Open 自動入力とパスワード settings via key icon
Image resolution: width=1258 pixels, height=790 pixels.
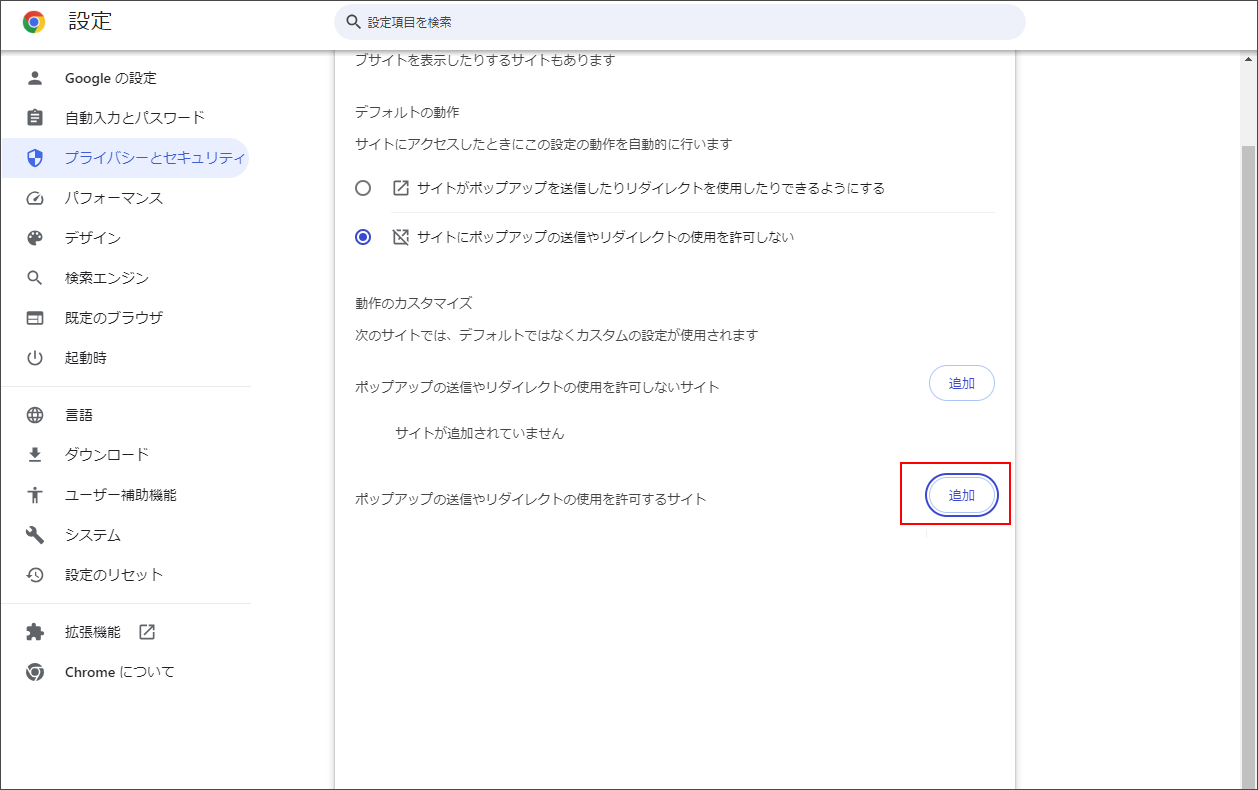coord(35,117)
